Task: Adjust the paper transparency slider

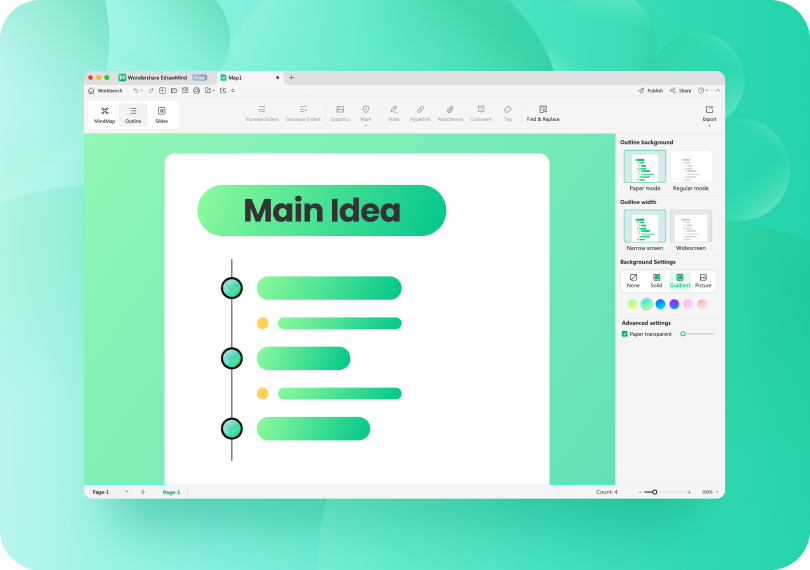Action: tap(697, 334)
